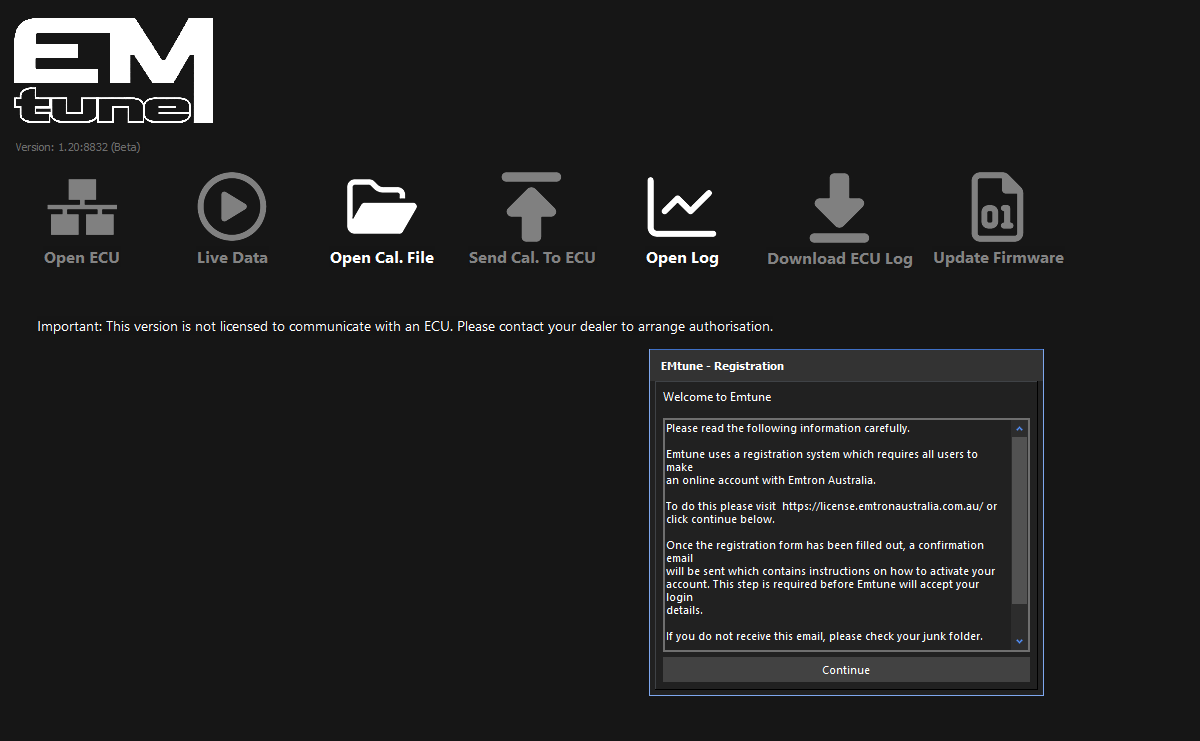Click the "Welcome to Emtune" heading
This screenshot has width=1200, height=741.
[x=716, y=397]
